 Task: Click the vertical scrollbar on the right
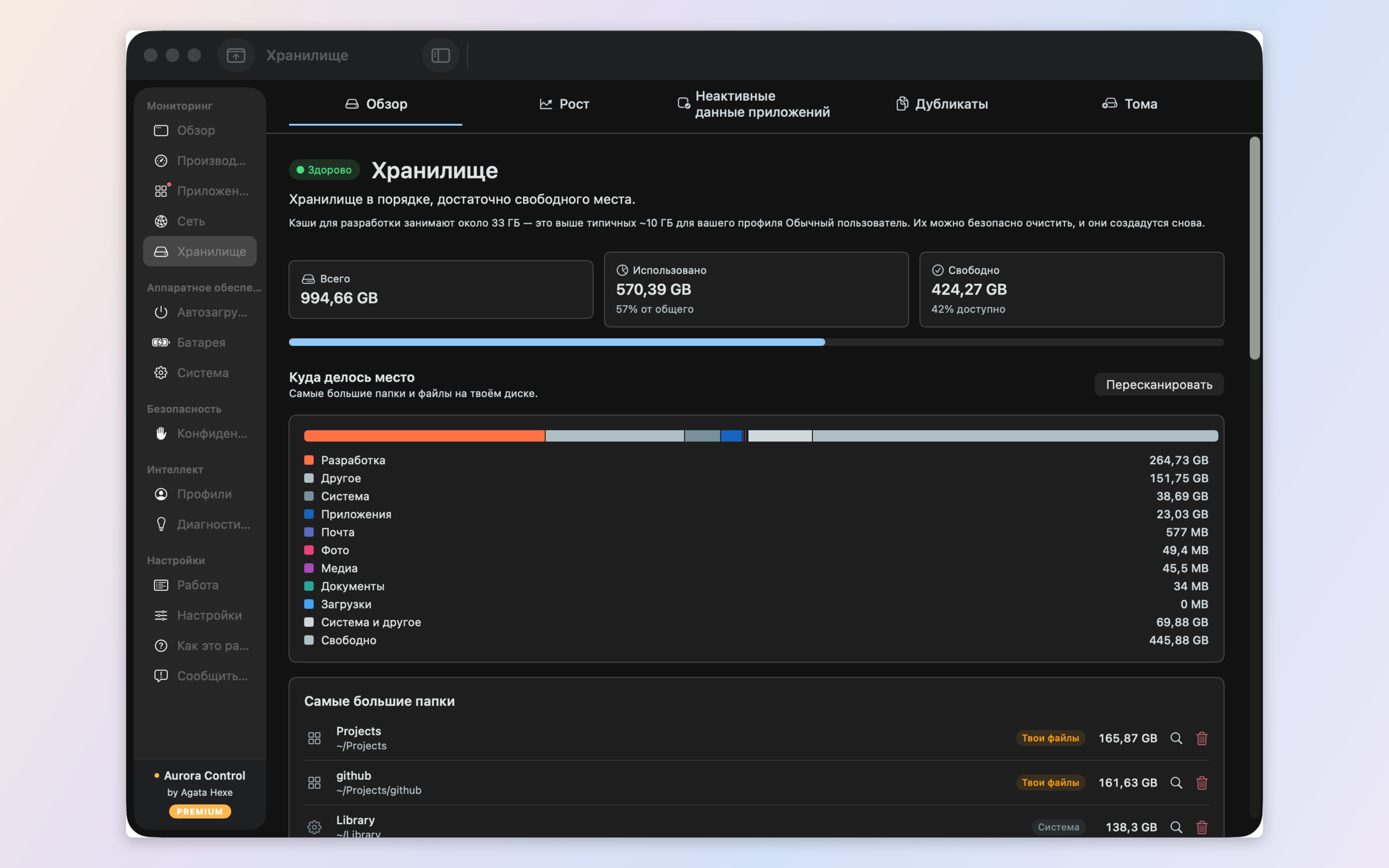tap(1254, 248)
